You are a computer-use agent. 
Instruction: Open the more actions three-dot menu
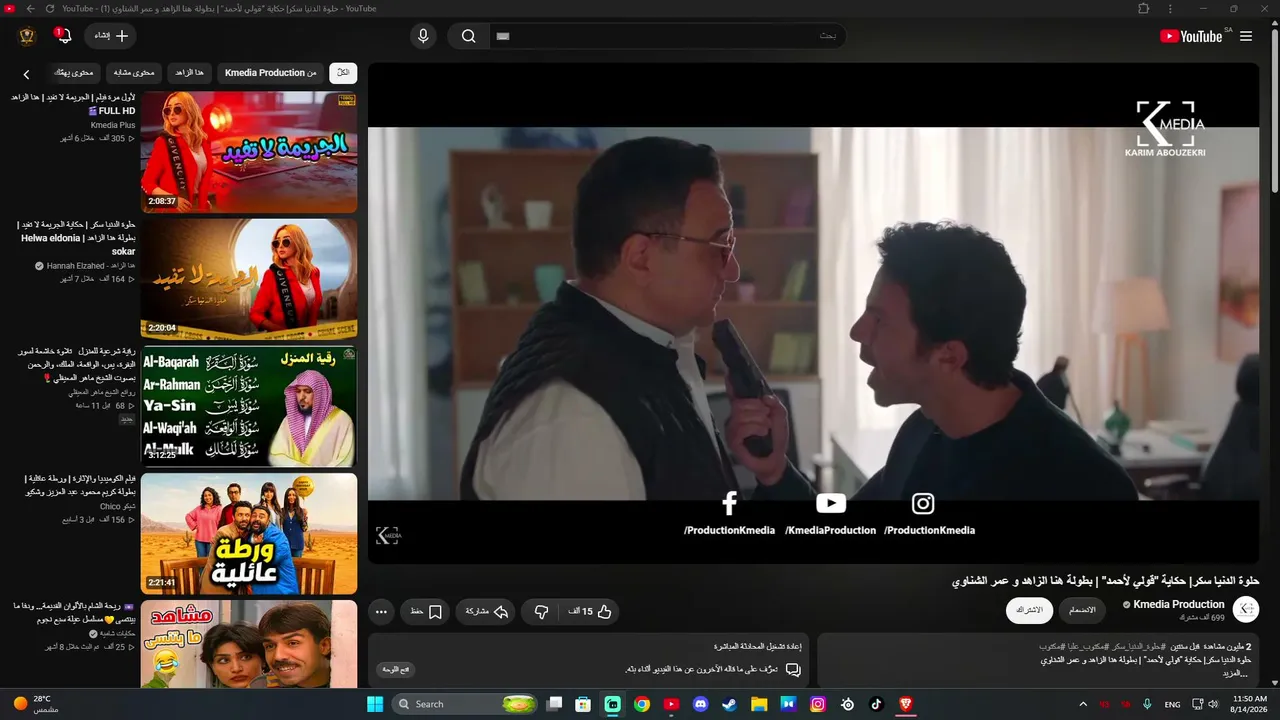[381, 612]
